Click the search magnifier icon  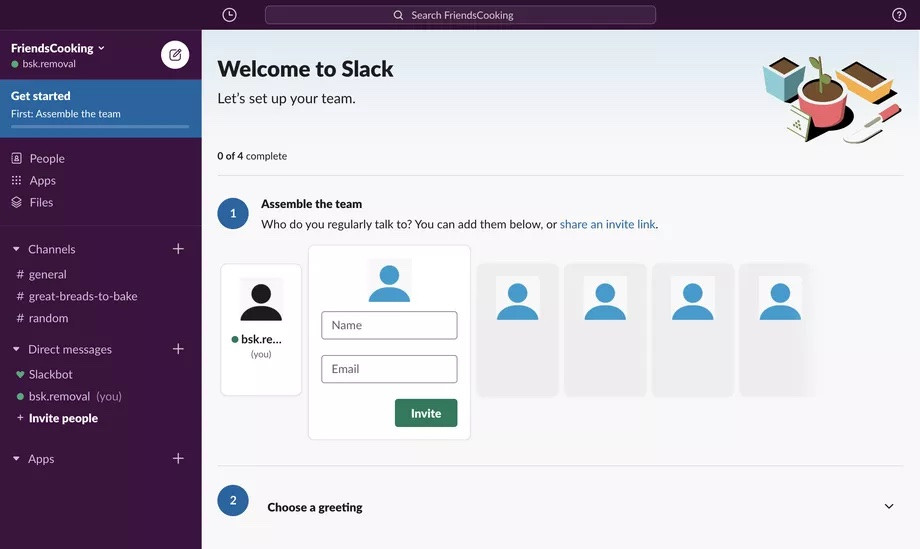398,15
